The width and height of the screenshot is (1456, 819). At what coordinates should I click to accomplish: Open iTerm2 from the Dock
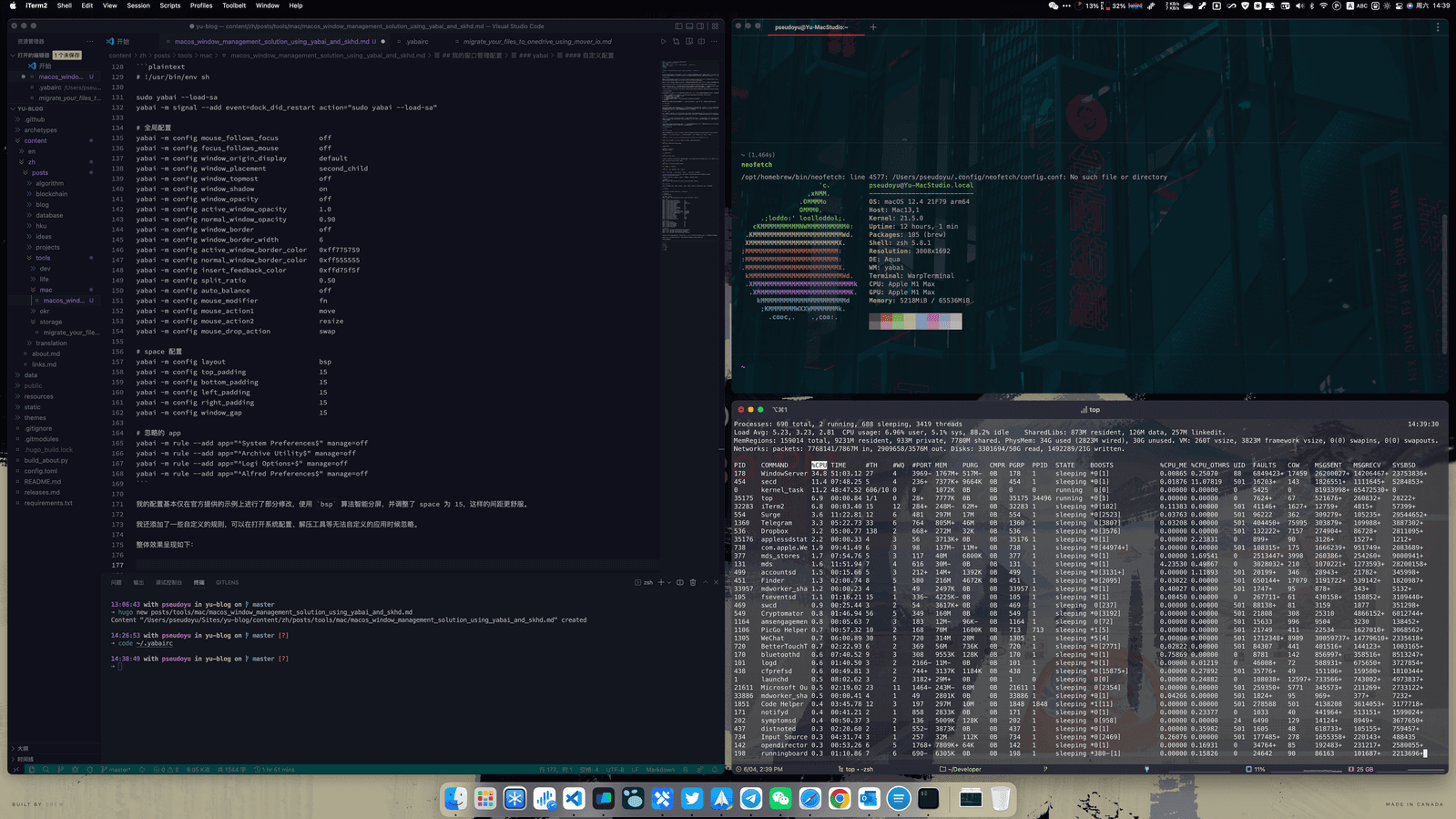(928, 799)
